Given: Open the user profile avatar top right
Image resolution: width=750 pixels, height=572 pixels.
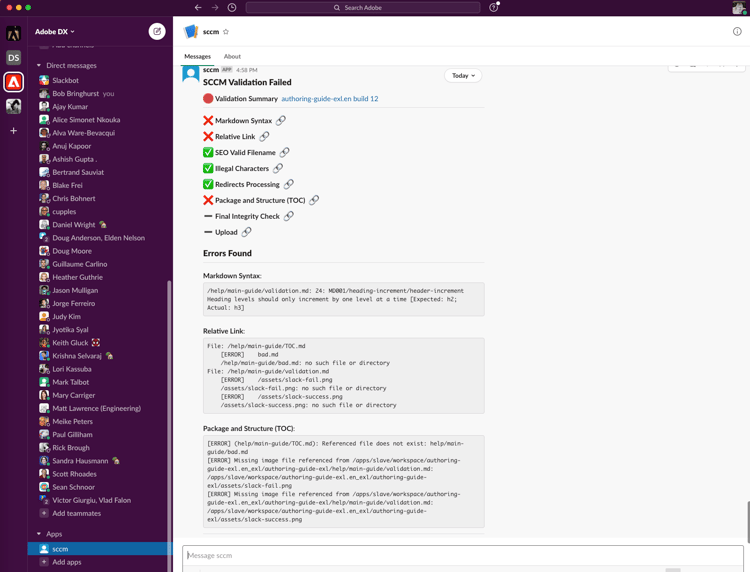Looking at the screenshot, I should point(739,8).
